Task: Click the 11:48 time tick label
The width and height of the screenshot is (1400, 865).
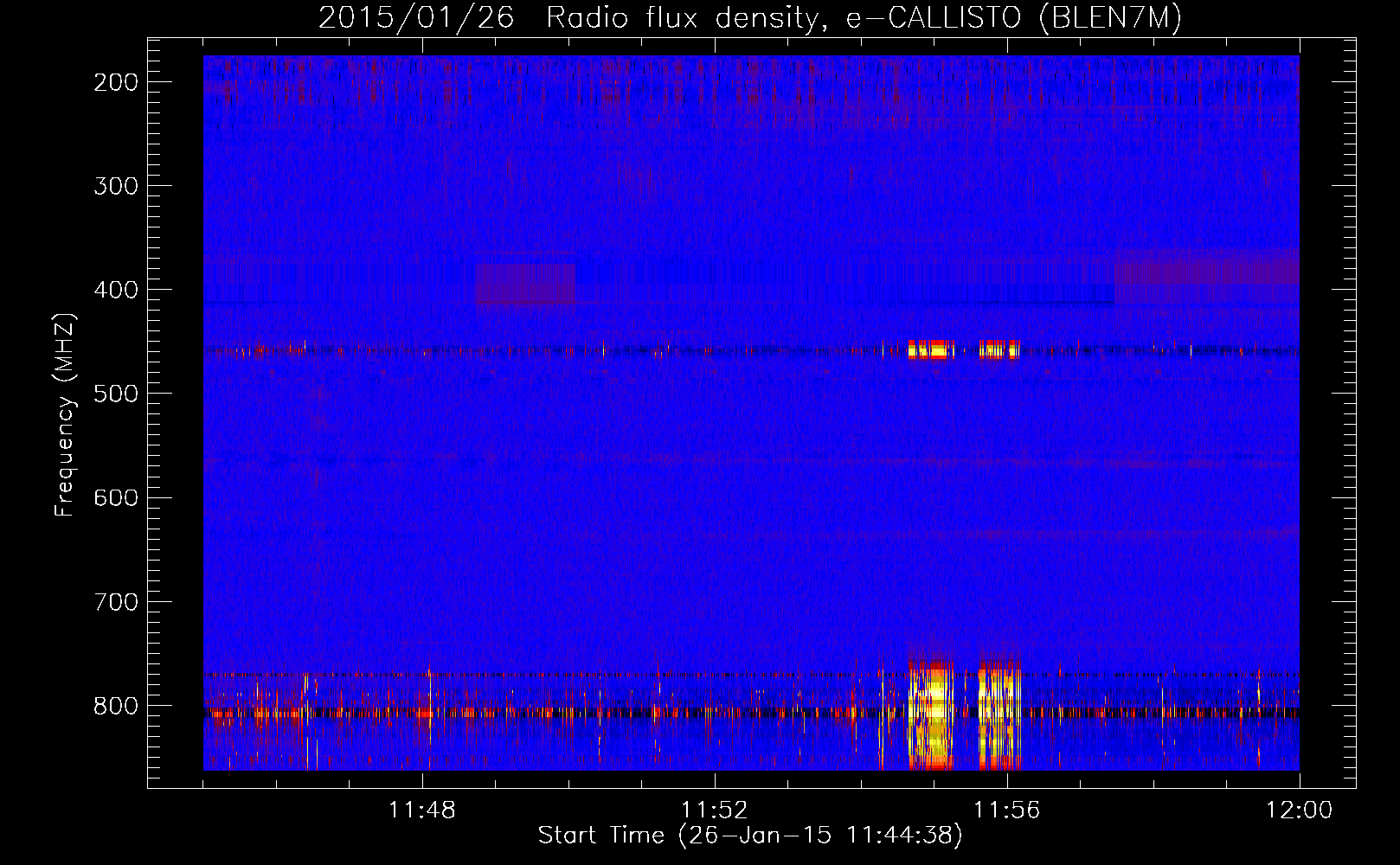Action: coord(422,811)
